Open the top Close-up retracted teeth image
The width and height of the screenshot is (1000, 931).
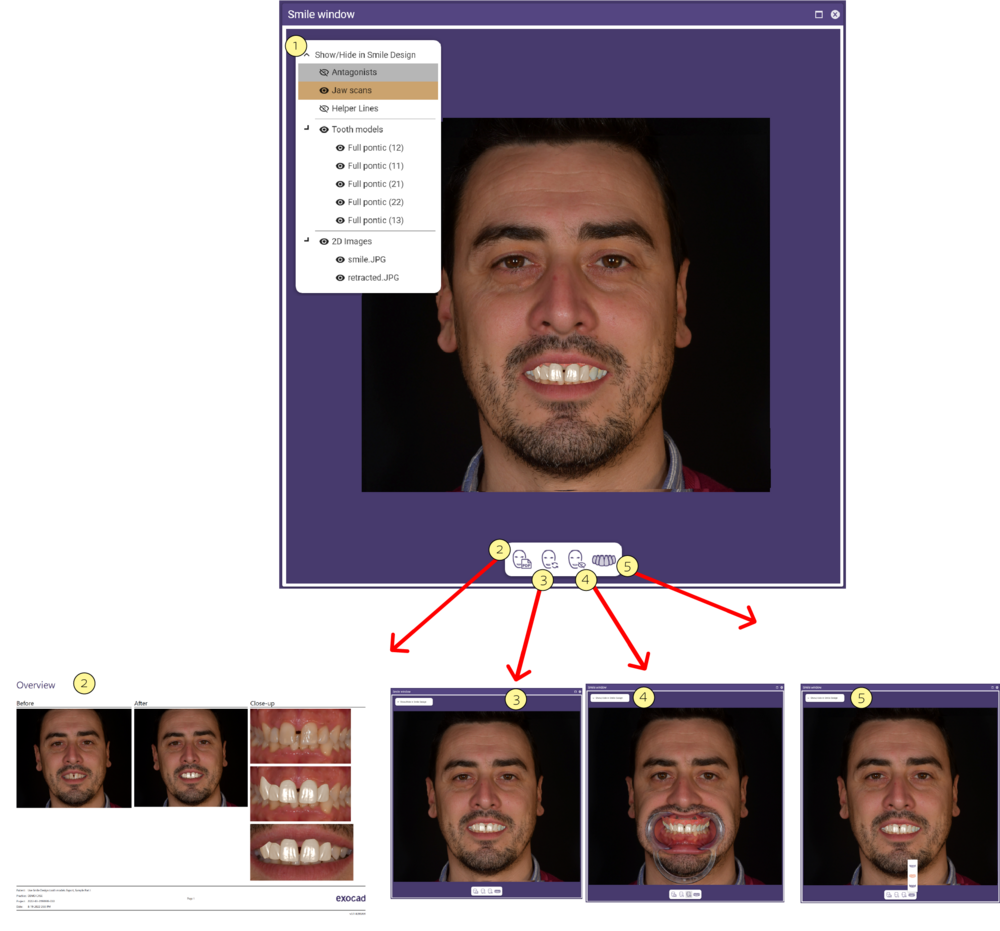(x=300, y=737)
